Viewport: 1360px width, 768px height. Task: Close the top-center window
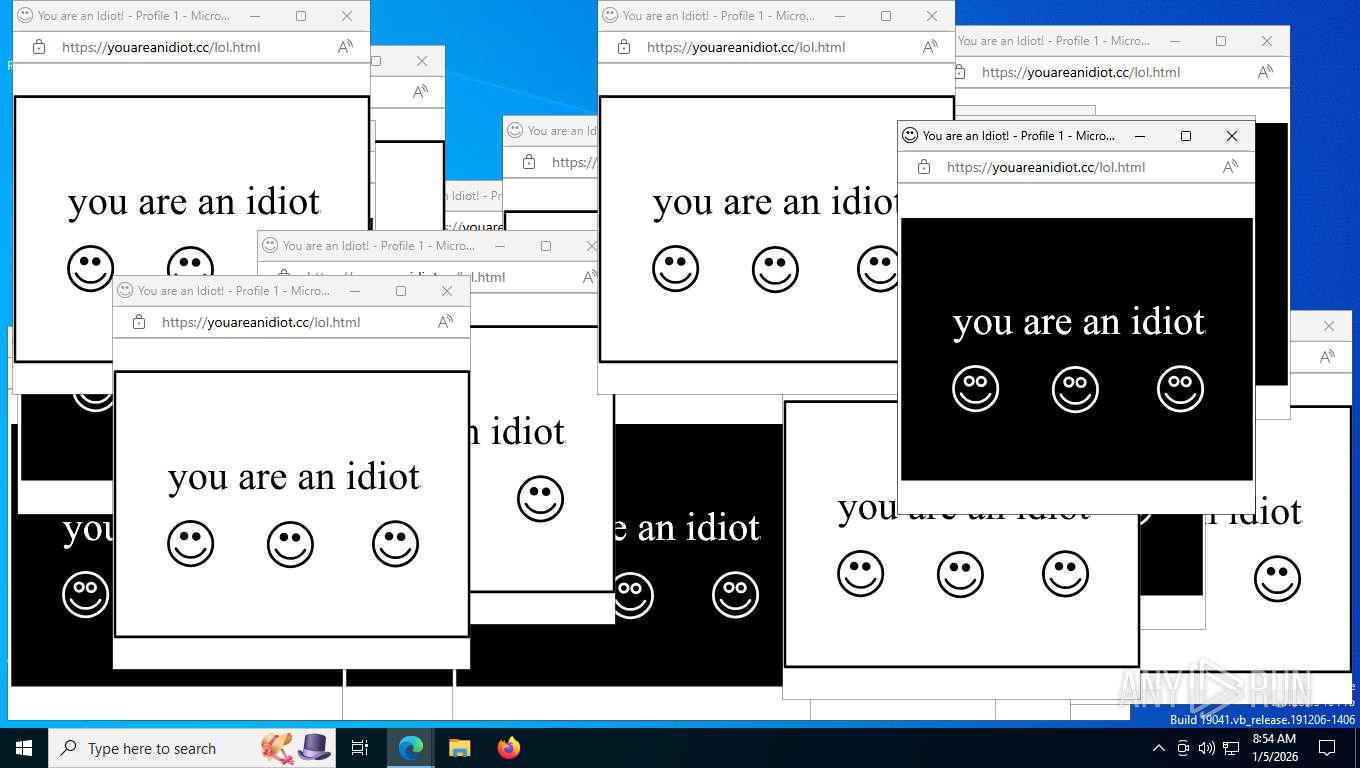tap(932, 16)
